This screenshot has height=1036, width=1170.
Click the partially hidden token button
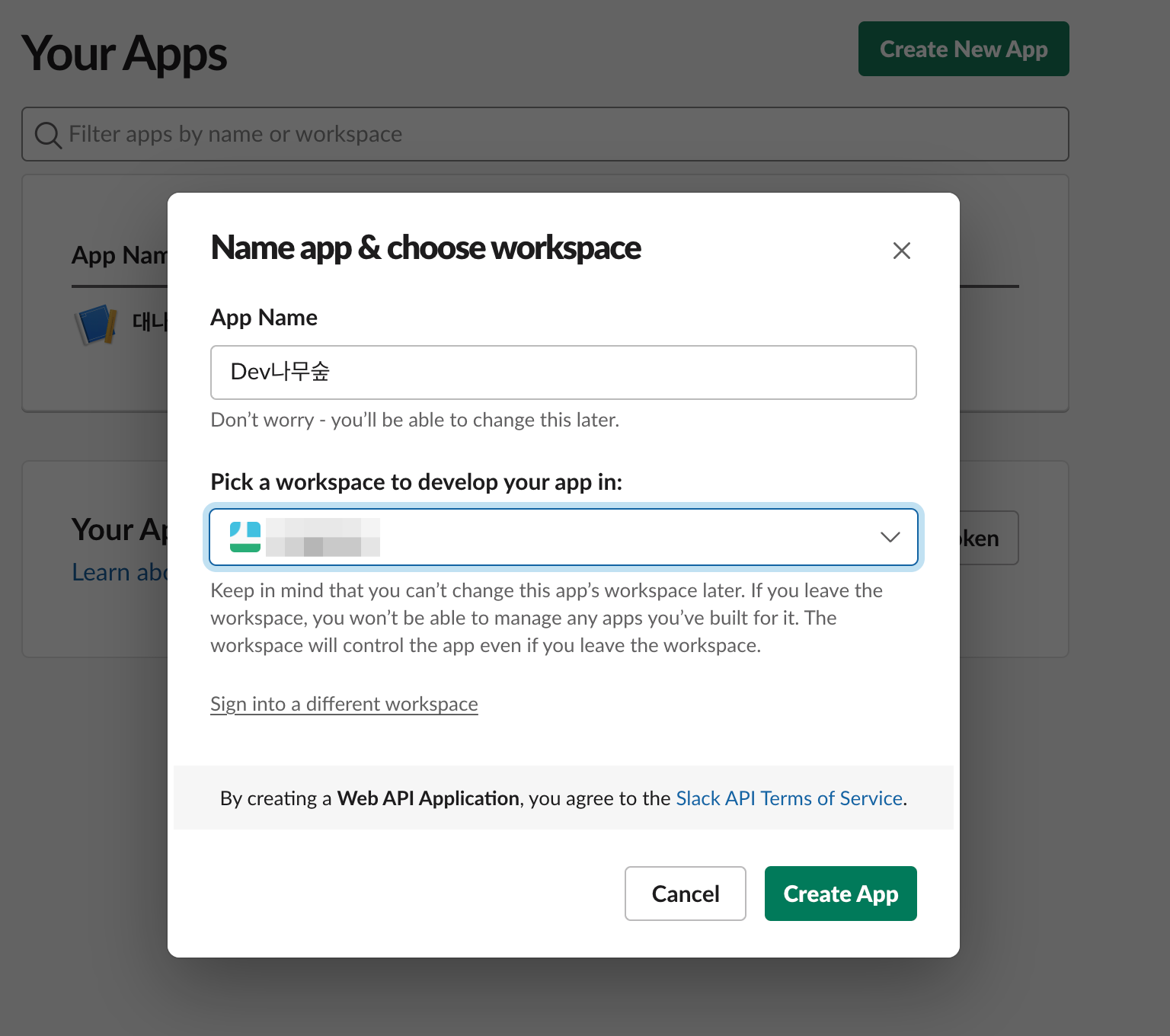989,538
